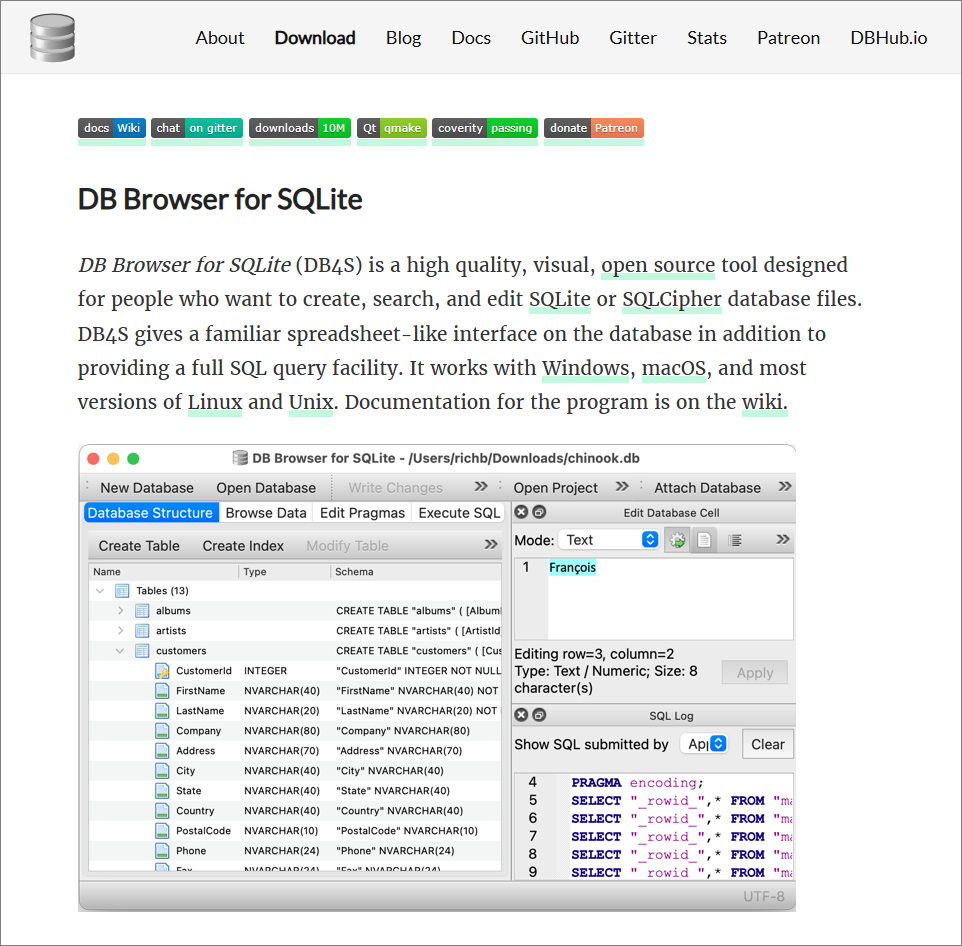Open the Blog link in navigation
Screen dimensions: 962x946
(403, 38)
